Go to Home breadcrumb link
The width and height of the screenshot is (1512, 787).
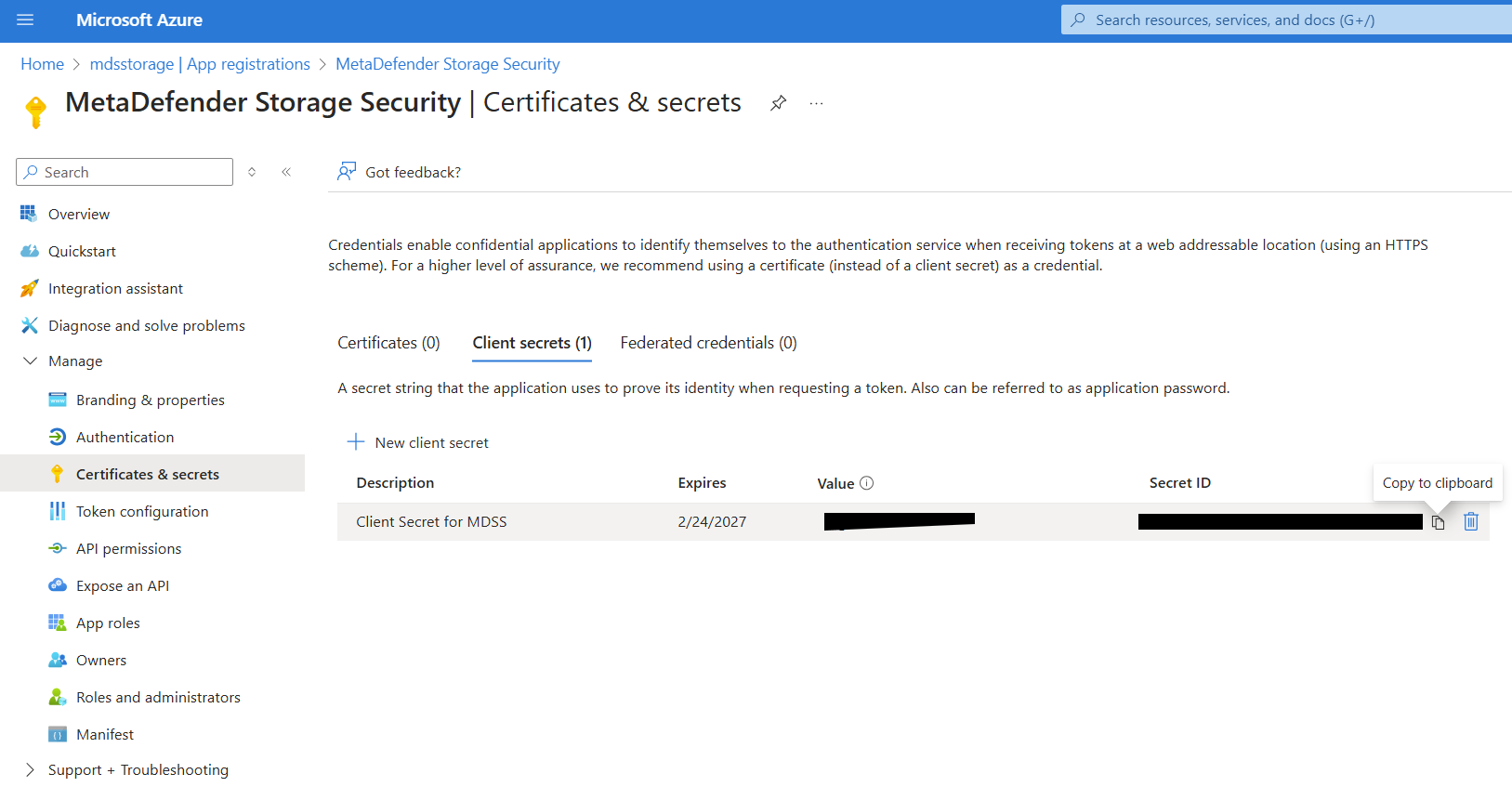(42, 64)
